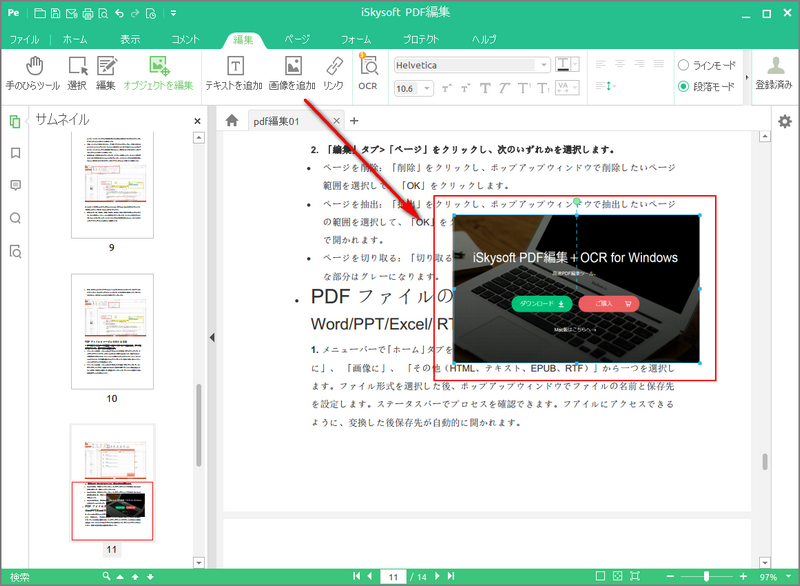
Task: Click 画像を追加 to insert an image
Action: [290, 75]
